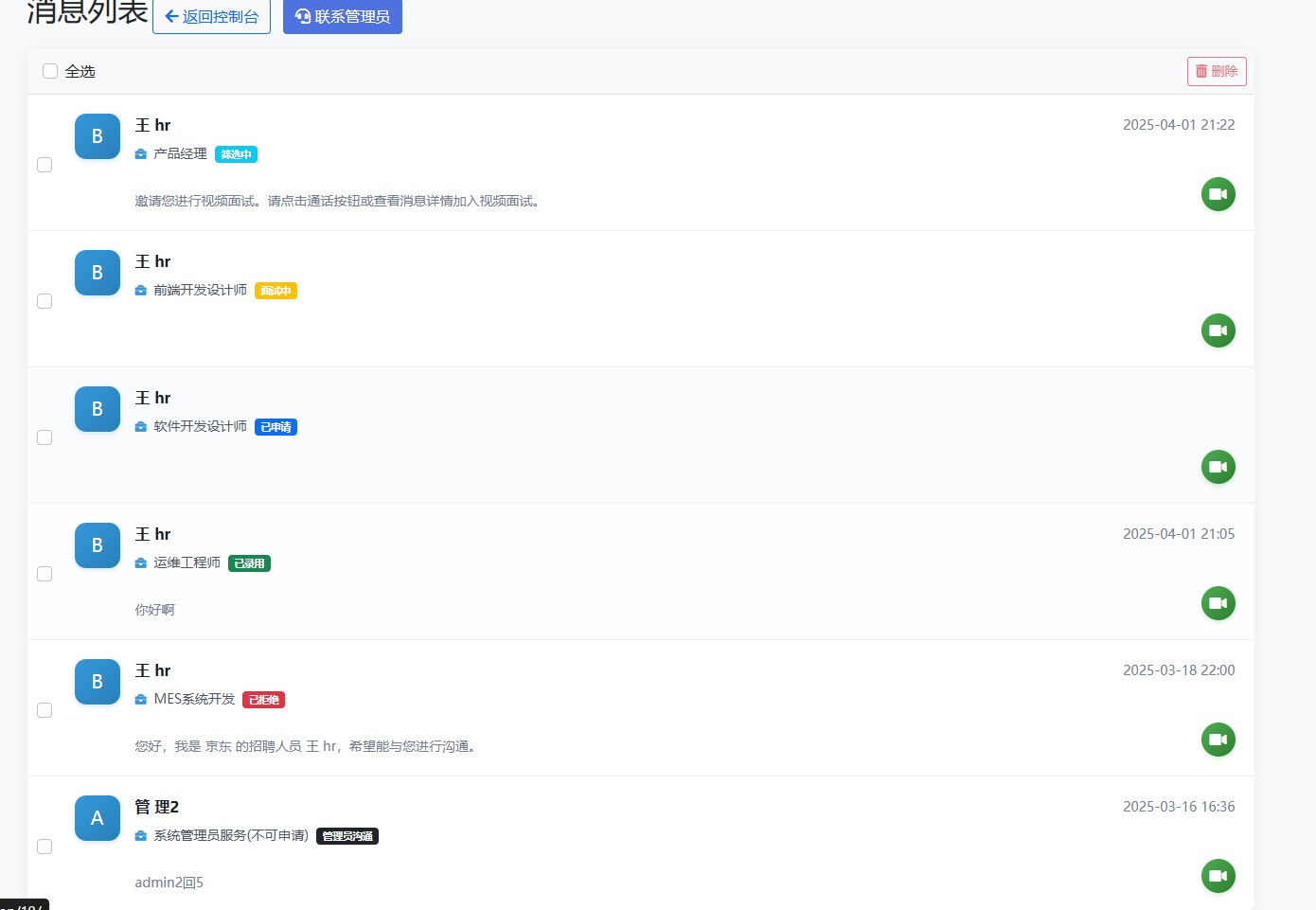Start video call with 管理2

[x=1218, y=876]
